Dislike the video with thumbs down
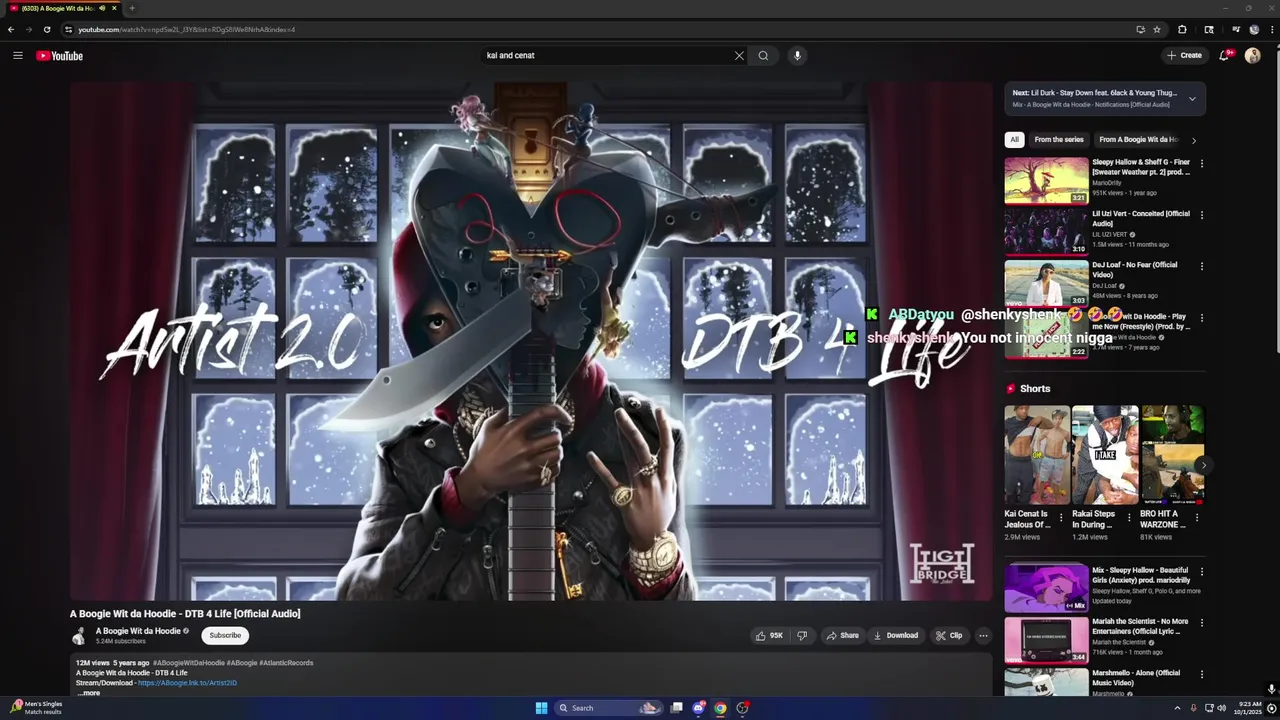 tap(801, 635)
